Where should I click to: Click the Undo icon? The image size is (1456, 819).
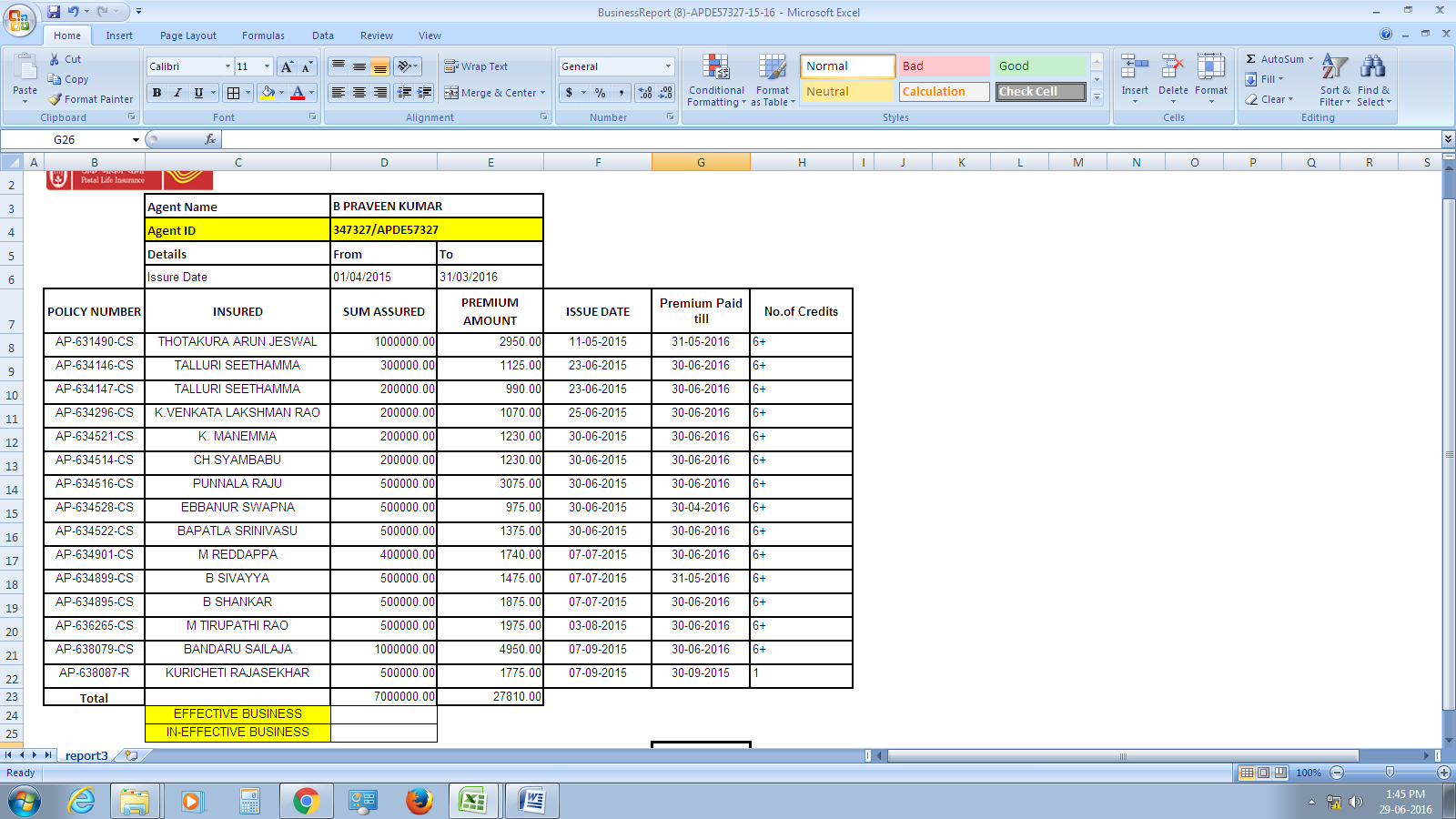click(74, 12)
